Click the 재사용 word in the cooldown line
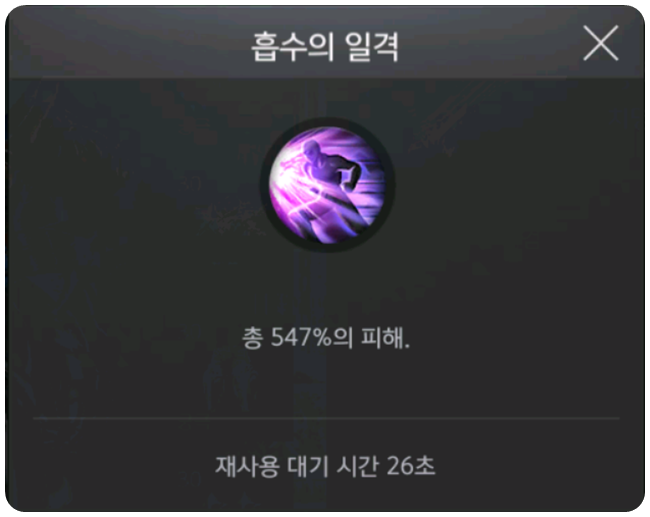 pos(247,466)
